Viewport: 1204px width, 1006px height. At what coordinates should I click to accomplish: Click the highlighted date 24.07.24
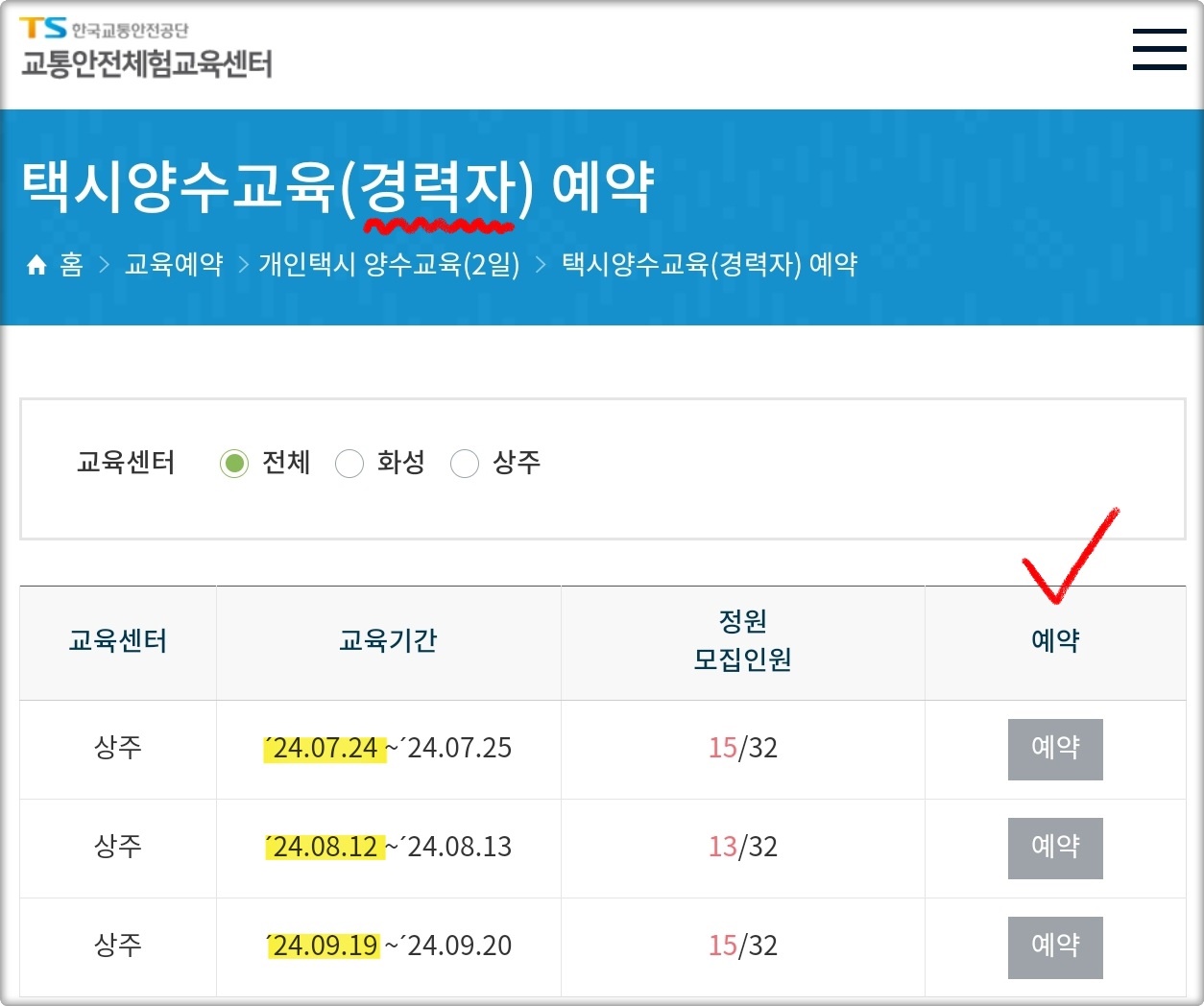pos(325,750)
